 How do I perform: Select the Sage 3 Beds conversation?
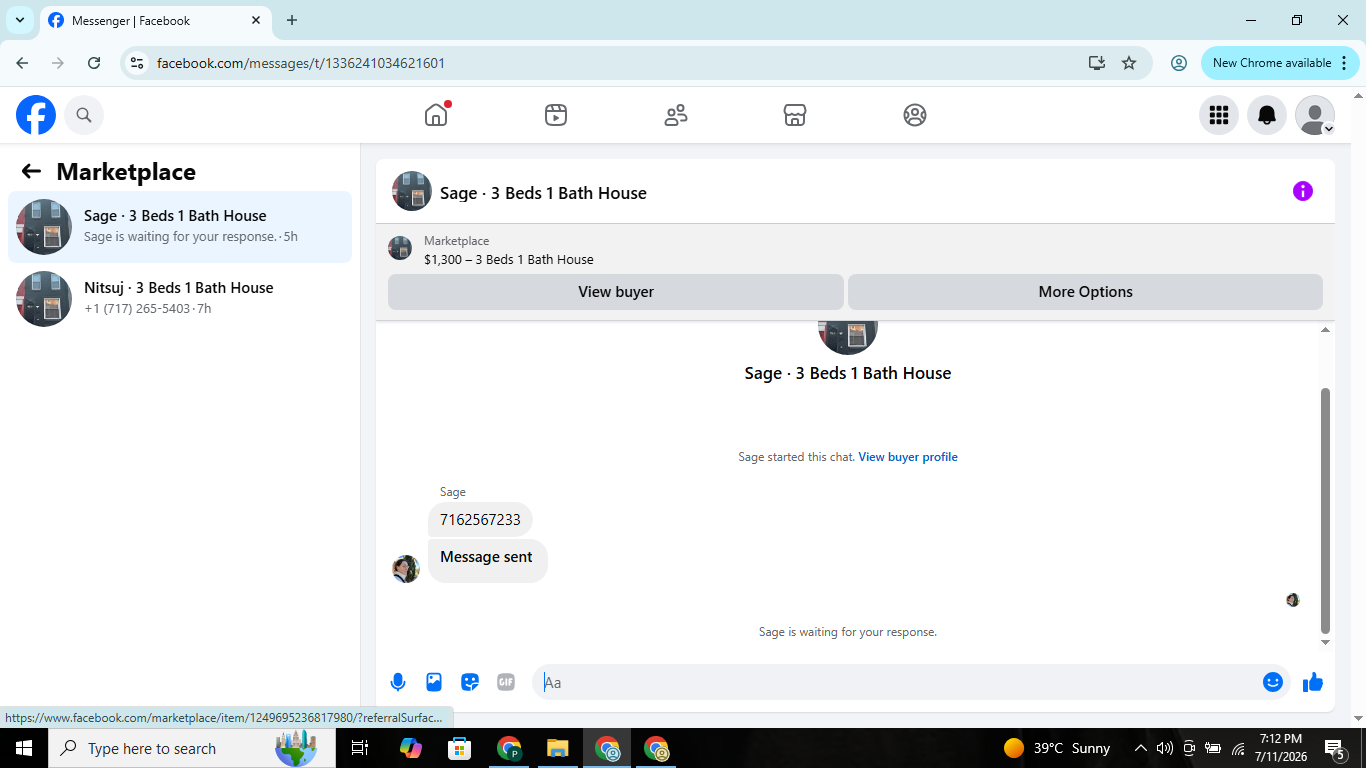point(180,227)
